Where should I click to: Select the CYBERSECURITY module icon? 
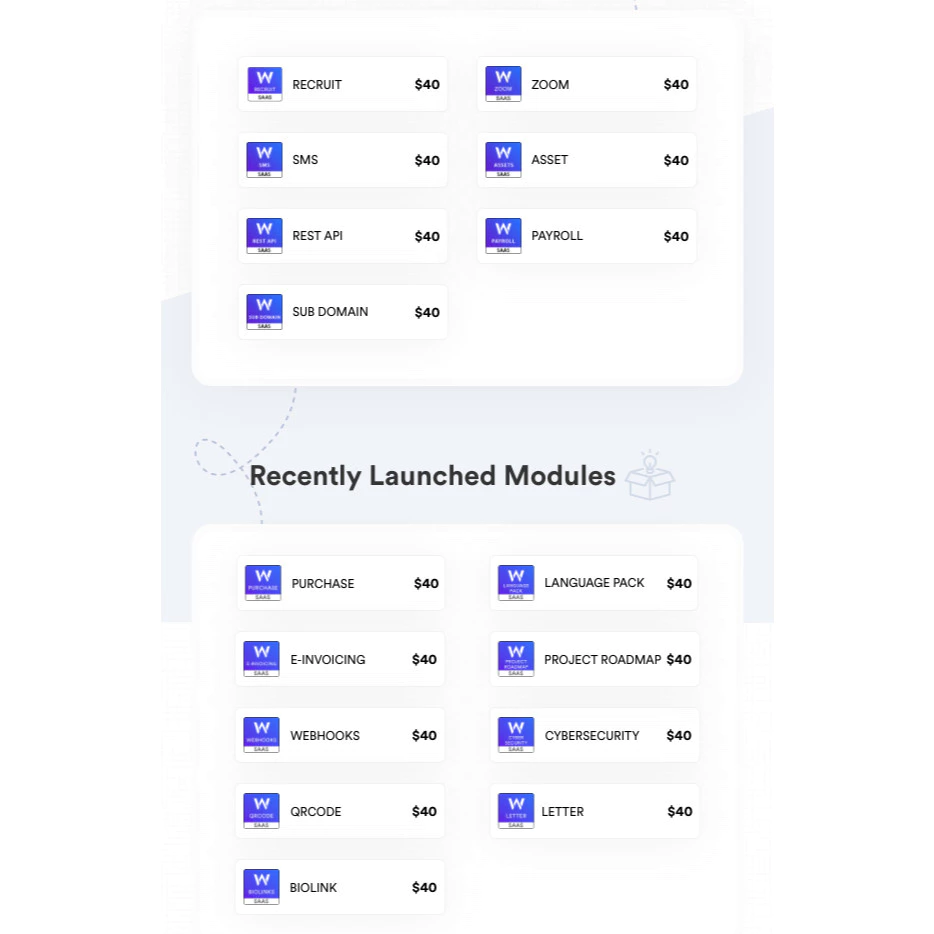click(515, 735)
